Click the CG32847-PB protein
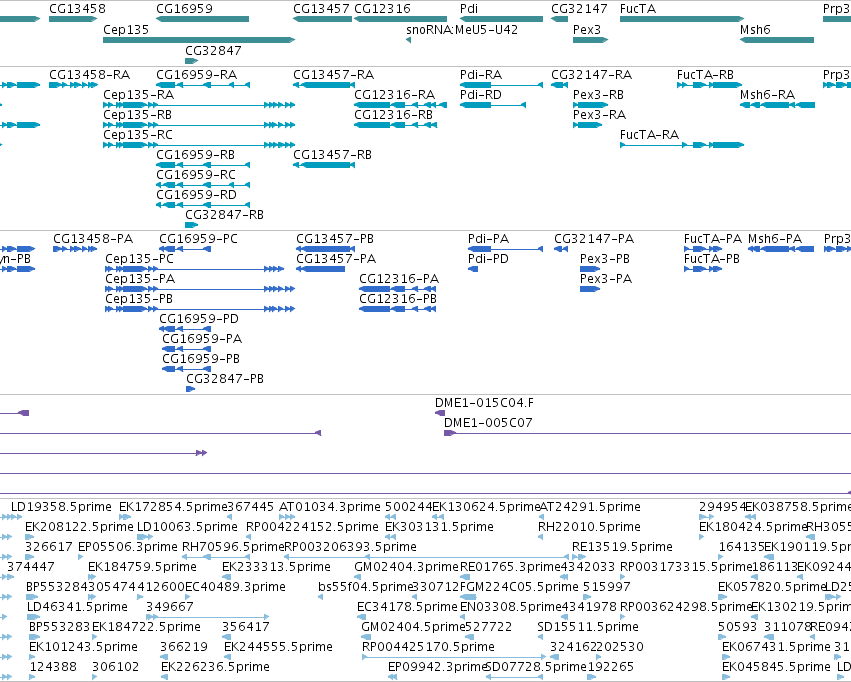 pyautogui.click(x=190, y=389)
